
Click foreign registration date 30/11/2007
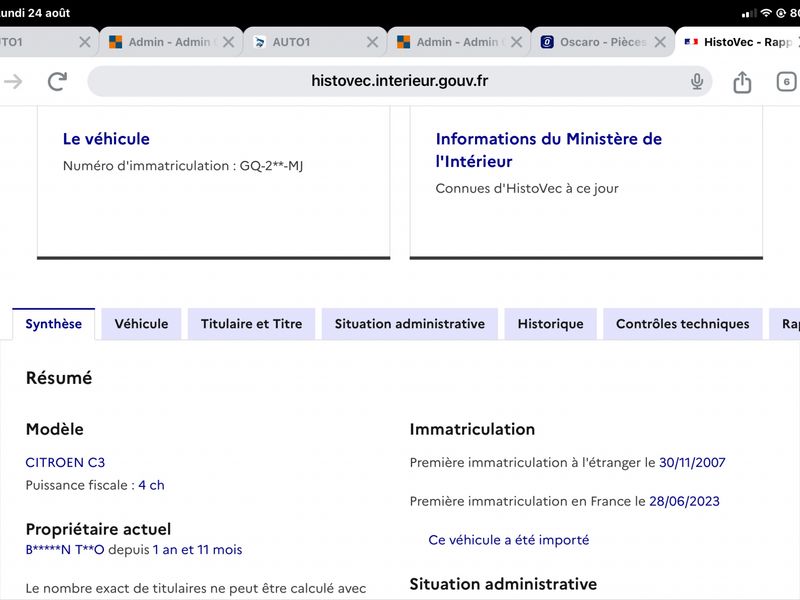(x=692, y=462)
